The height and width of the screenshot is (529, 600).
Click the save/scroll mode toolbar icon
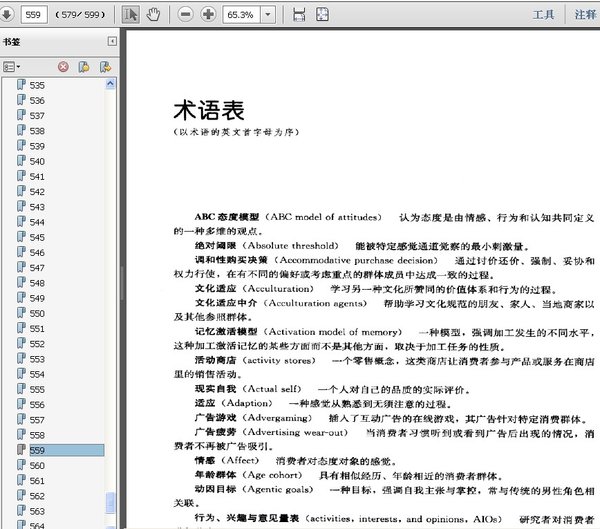(x=298, y=14)
